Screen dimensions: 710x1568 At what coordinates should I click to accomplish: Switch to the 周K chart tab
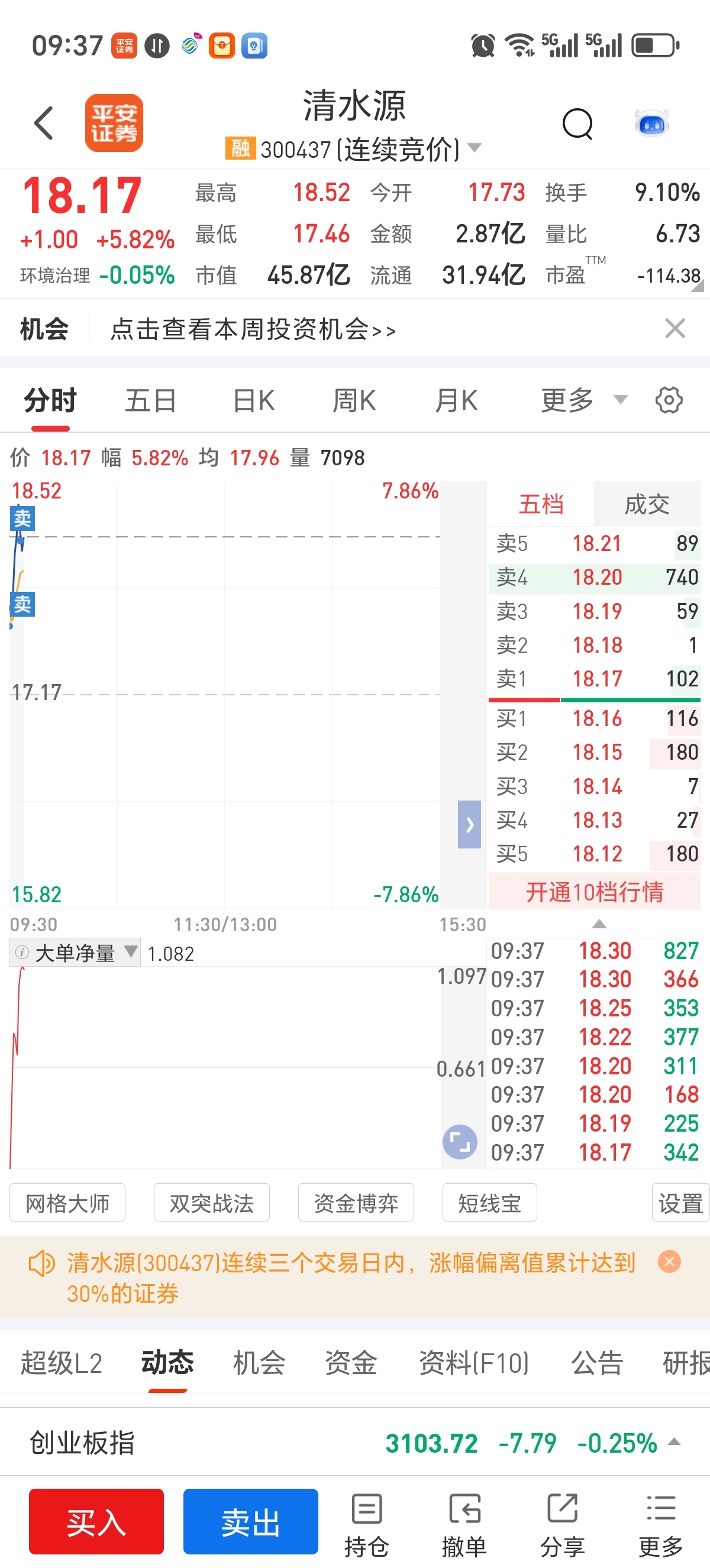(x=354, y=400)
